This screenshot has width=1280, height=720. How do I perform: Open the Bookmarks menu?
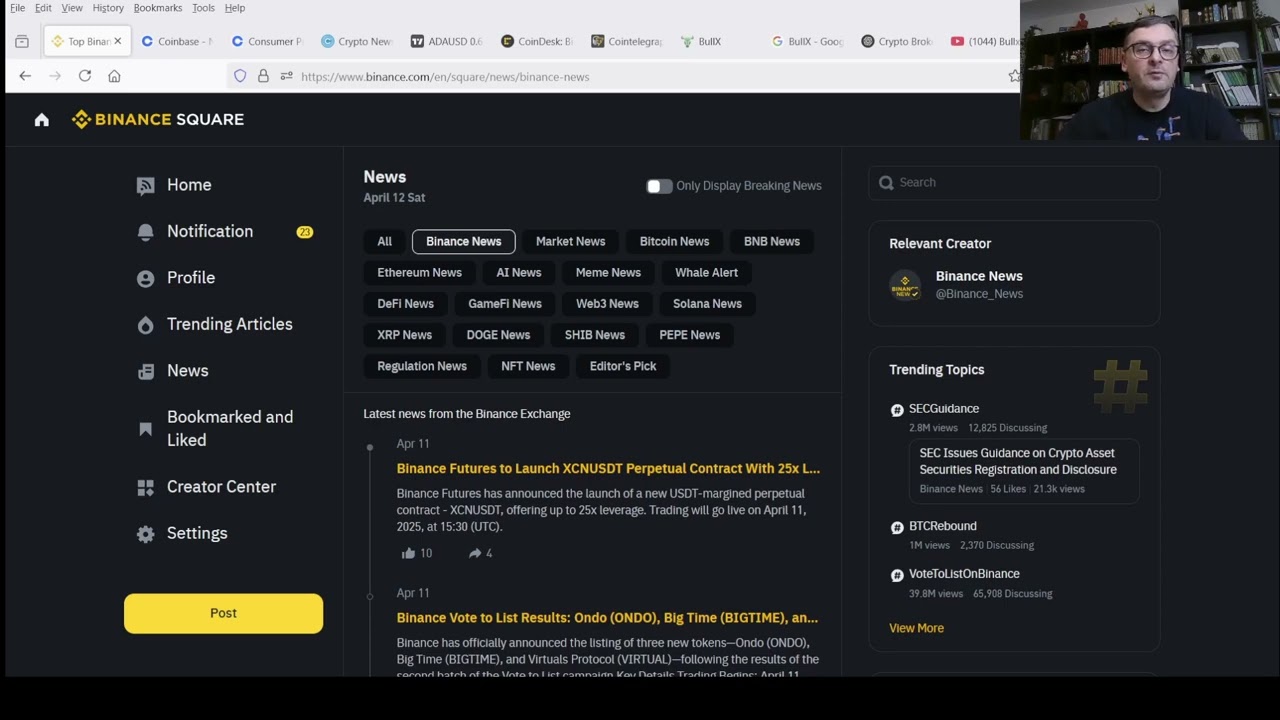tap(158, 8)
